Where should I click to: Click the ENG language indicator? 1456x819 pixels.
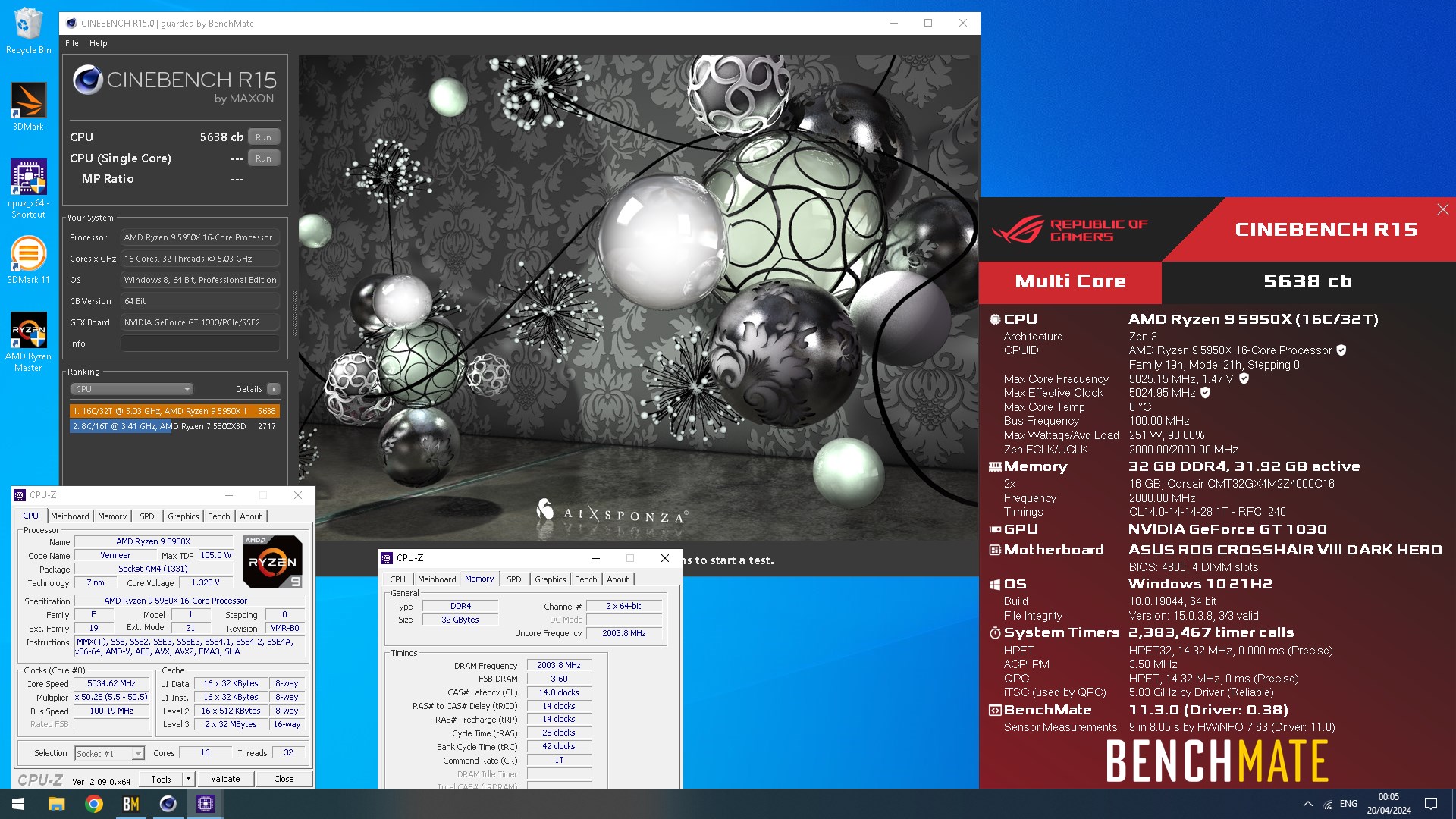(x=1348, y=804)
